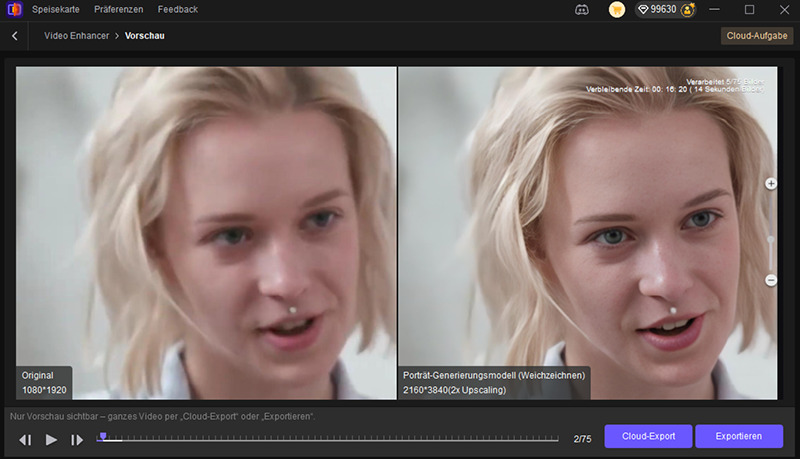Click the Cloud-Export button
This screenshot has width=800, height=459.
tap(648, 436)
